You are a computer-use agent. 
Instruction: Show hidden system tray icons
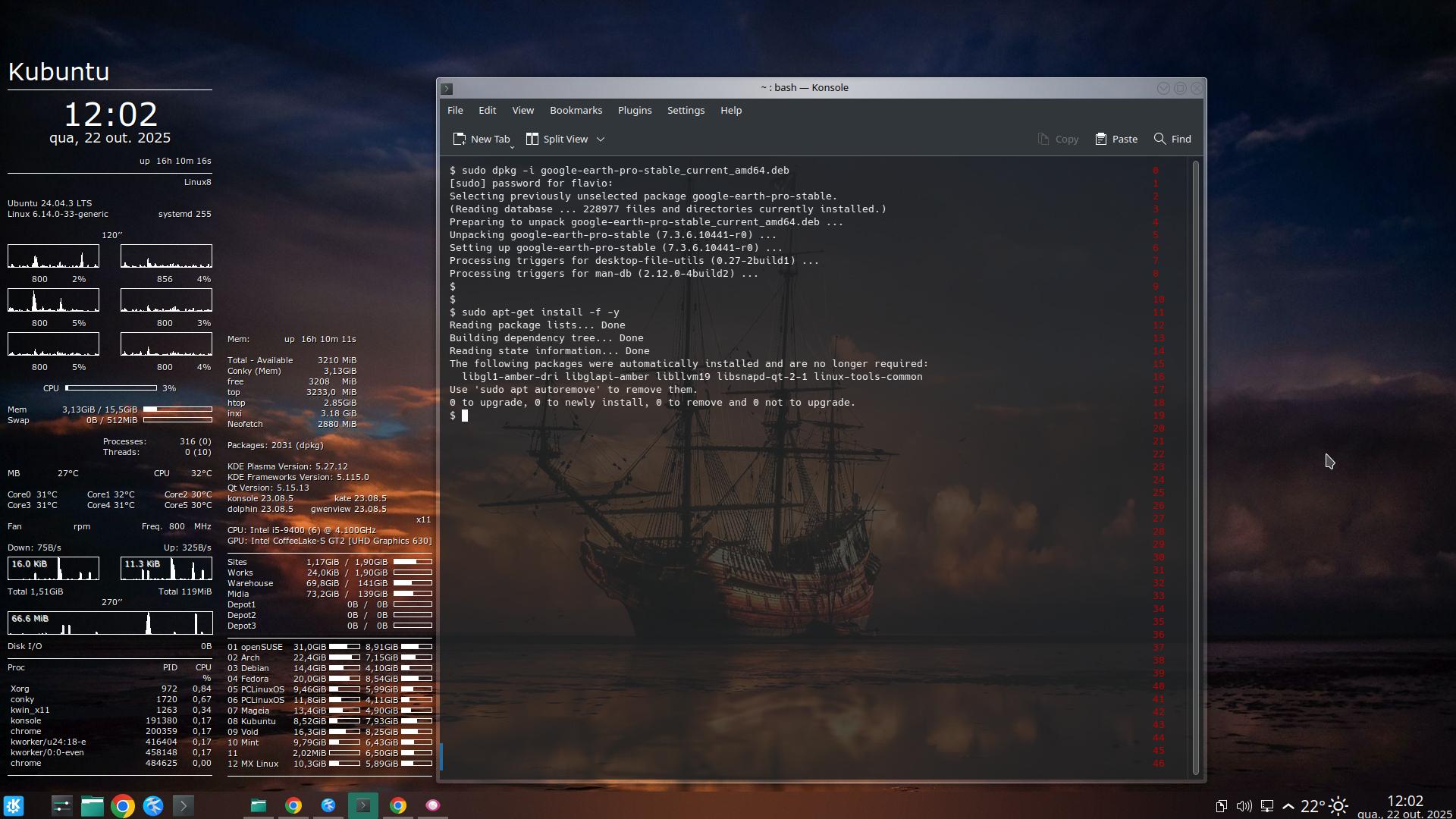[x=1288, y=805]
